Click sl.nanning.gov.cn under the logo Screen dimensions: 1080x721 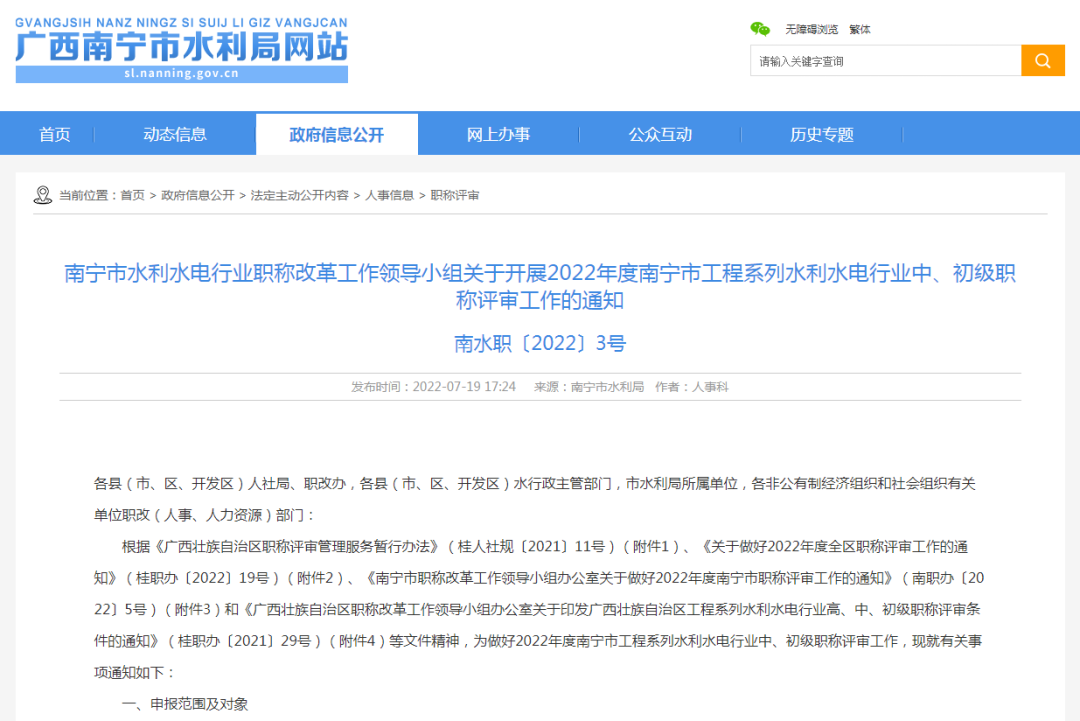(x=182, y=73)
